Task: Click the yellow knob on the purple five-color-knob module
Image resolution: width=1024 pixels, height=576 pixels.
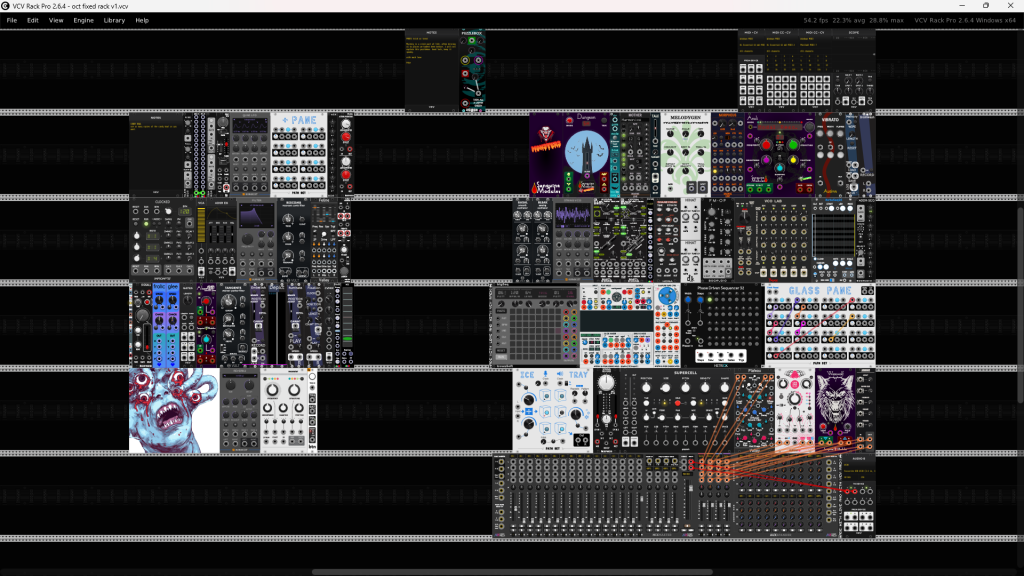Action: [793, 160]
